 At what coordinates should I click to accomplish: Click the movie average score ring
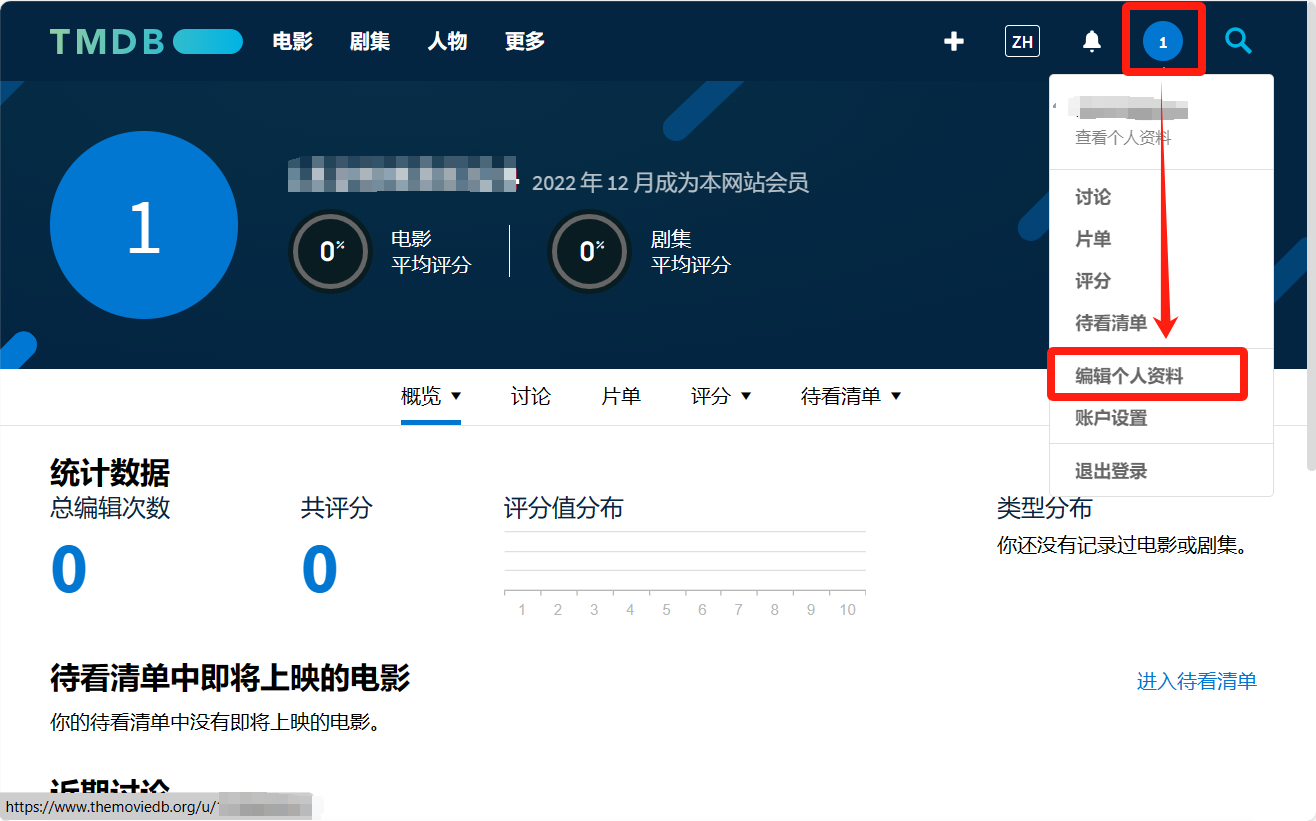click(x=328, y=251)
